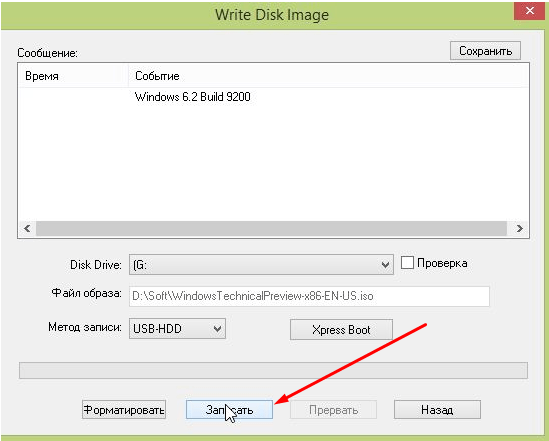
Task: Click the right scroll arrow of message list
Action: 520,229
